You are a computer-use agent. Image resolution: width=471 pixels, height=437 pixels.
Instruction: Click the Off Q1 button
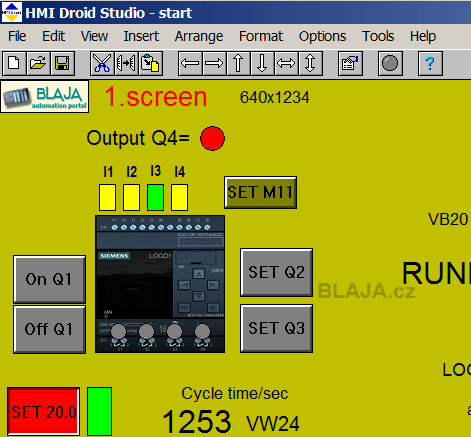click(49, 329)
